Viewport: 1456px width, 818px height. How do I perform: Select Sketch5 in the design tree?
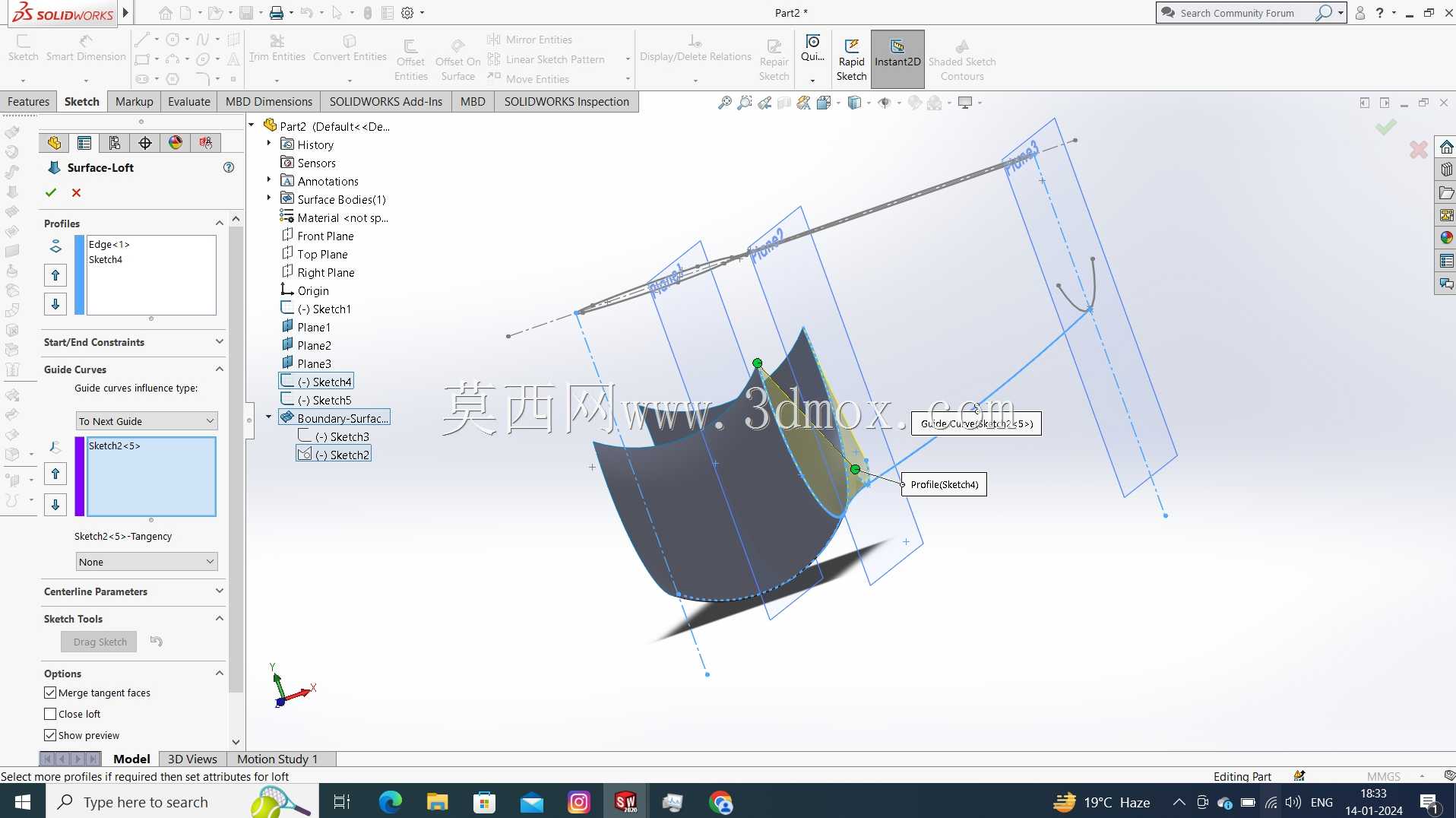pos(316,400)
